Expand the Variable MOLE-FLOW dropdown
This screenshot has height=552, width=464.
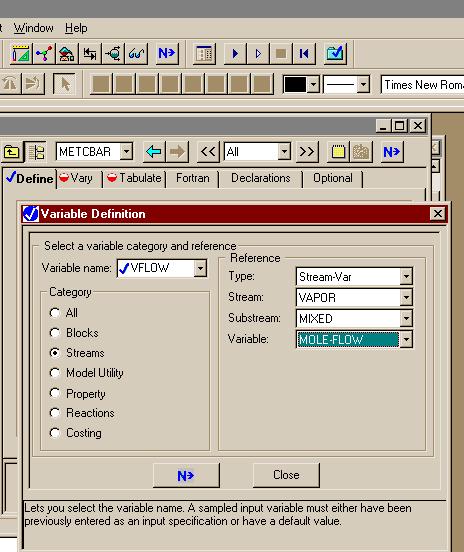coord(406,340)
